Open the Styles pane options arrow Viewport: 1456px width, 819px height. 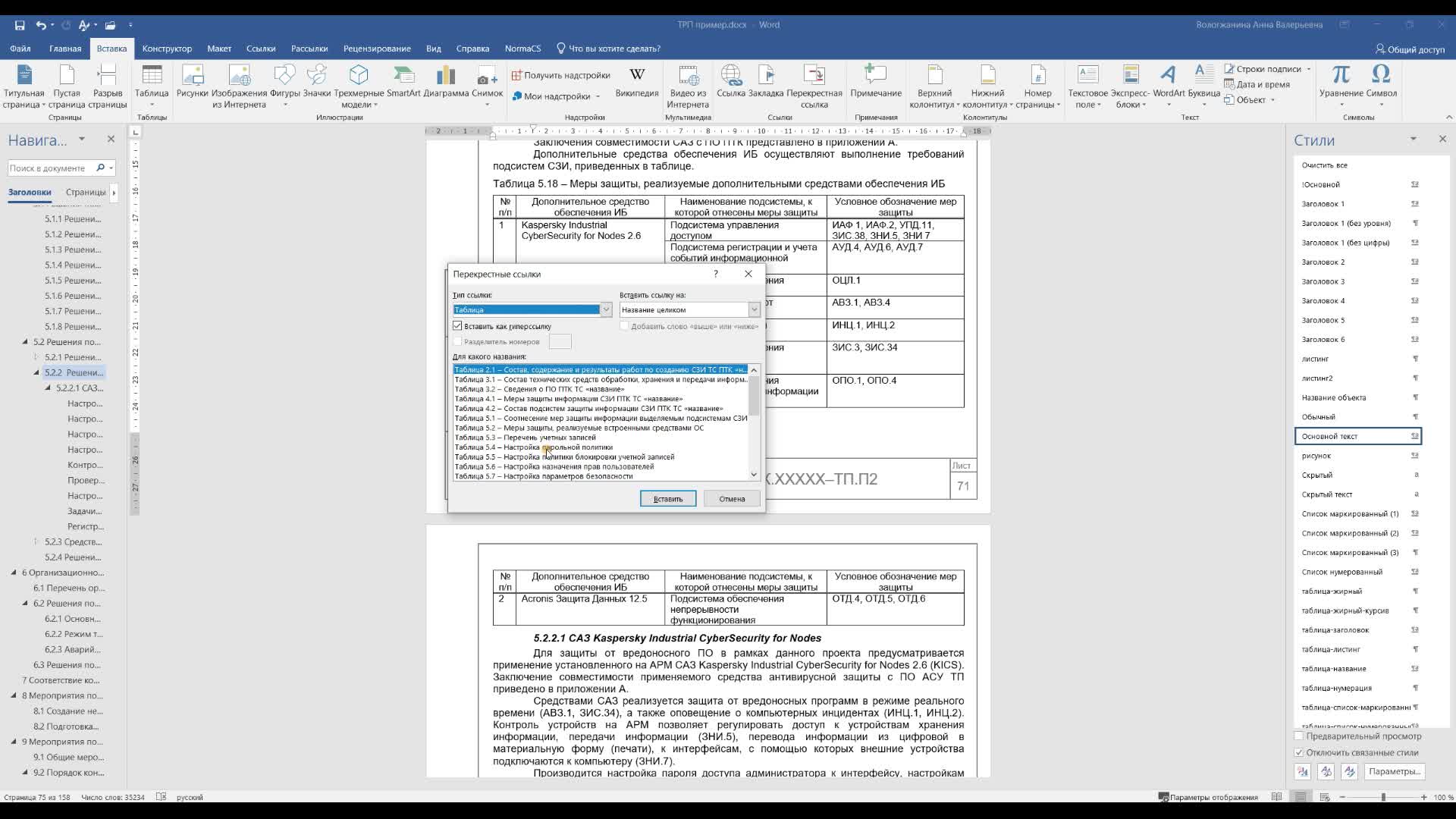click(1413, 140)
